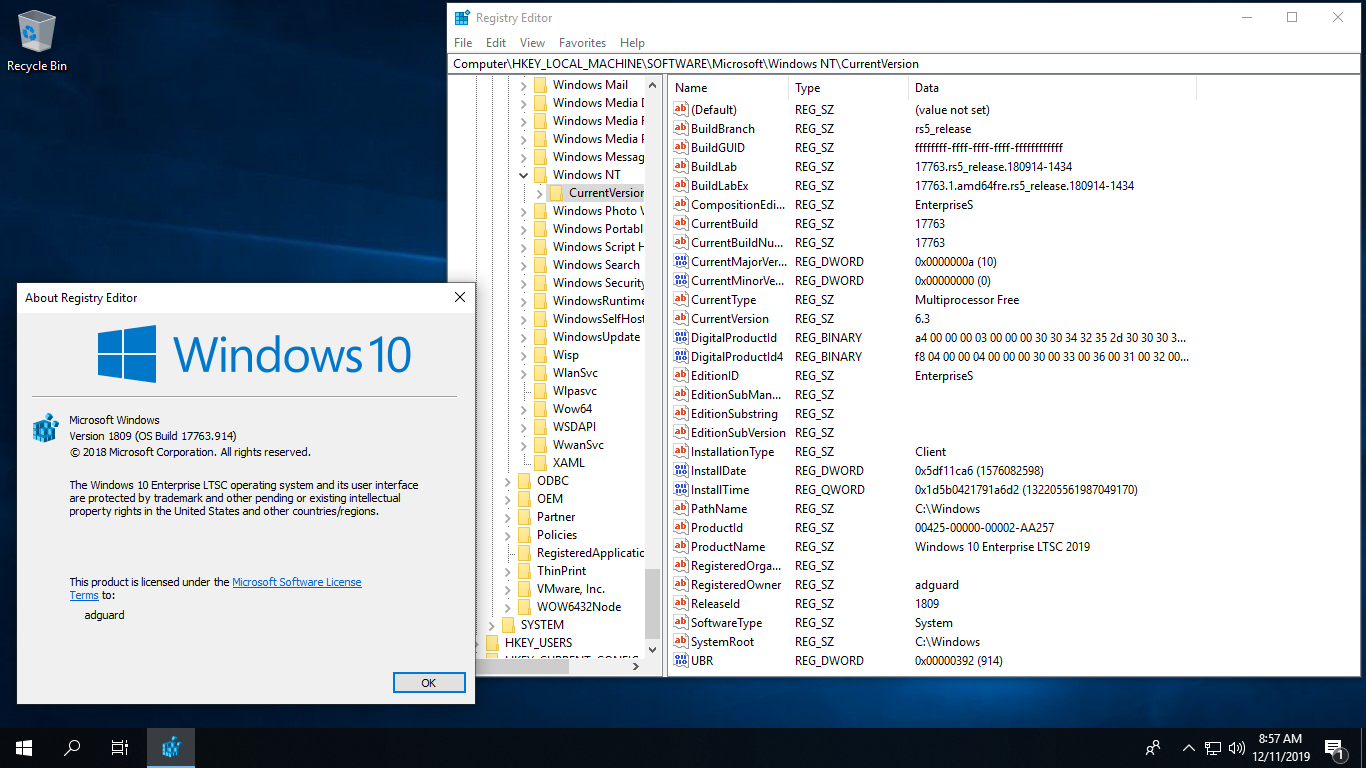Image resolution: width=1366 pixels, height=768 pixels.
Task: Click the network icon in tray
Action: pos(1213,747)
